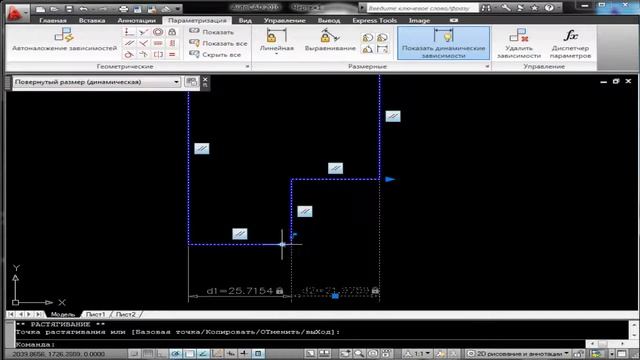Click quick-select icon beside properties dropdown
Image resolution: width=640 pixels, height=360 pixels.
click(x=191, y=82)
